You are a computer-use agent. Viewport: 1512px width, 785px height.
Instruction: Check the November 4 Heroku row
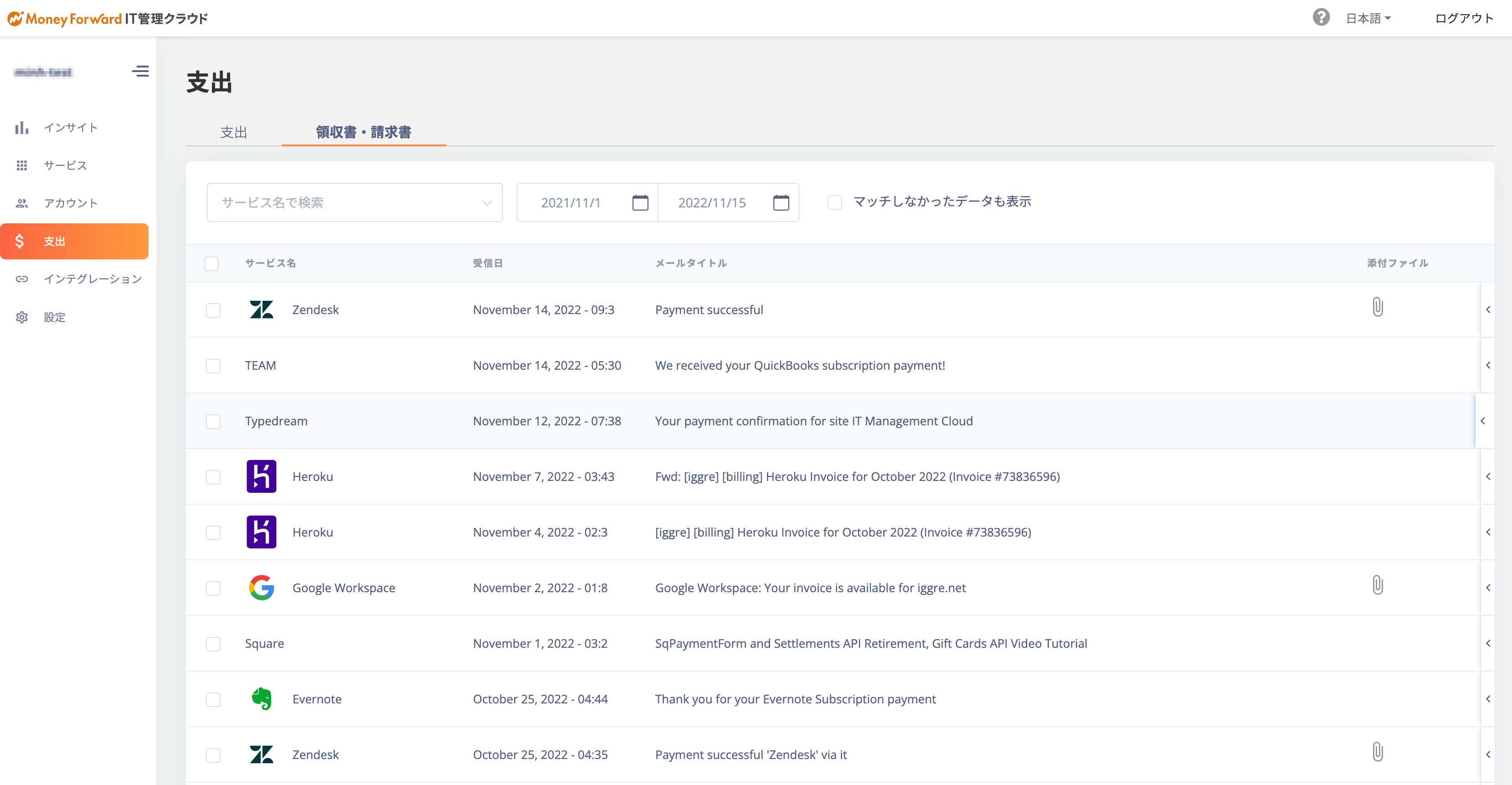(x=213, y=532)
